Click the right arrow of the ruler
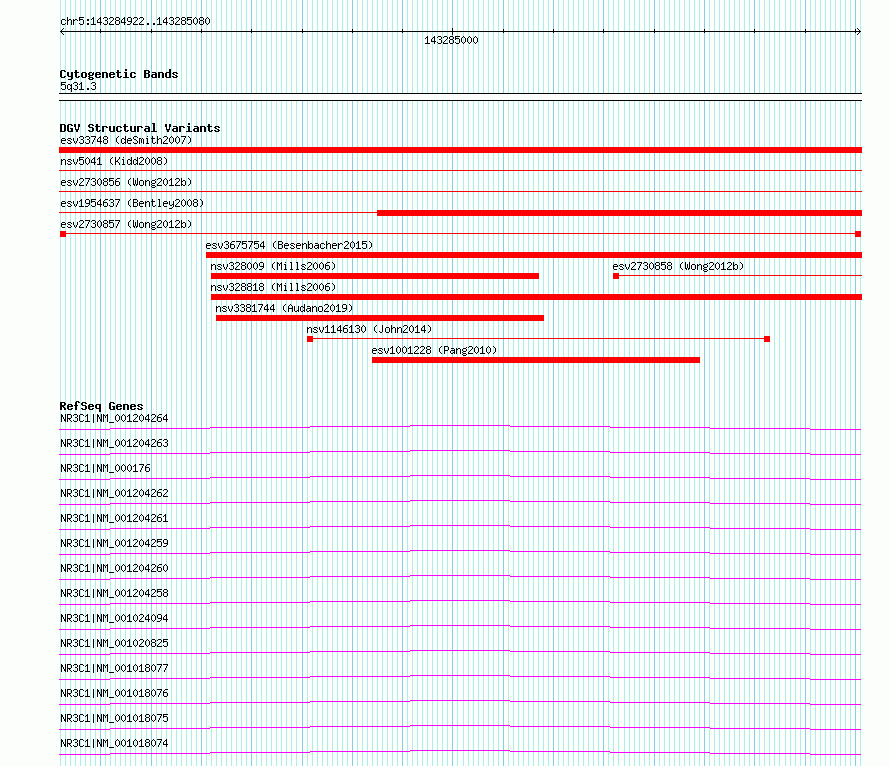This screenshot has height=766, width=890. [858, 32]
